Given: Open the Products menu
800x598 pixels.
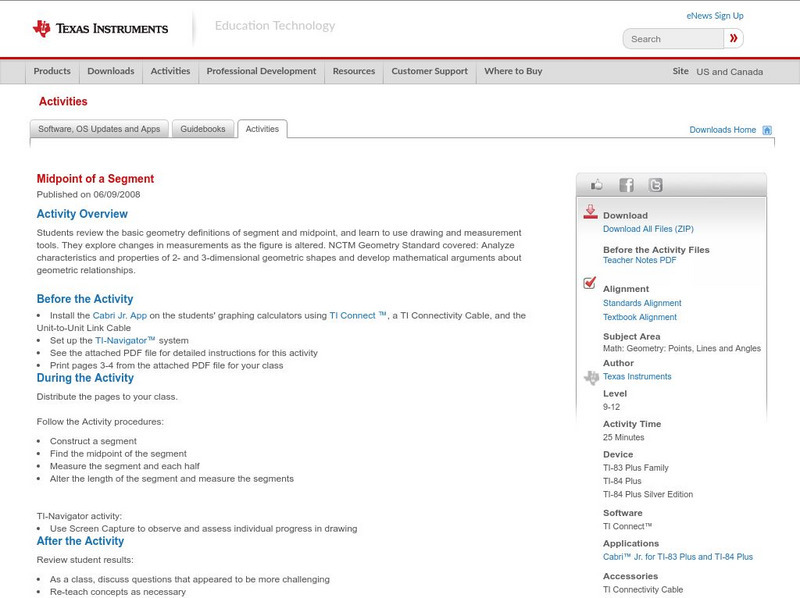Looking at the screenshot, I should pyautogui.click(x=52, y=71).
